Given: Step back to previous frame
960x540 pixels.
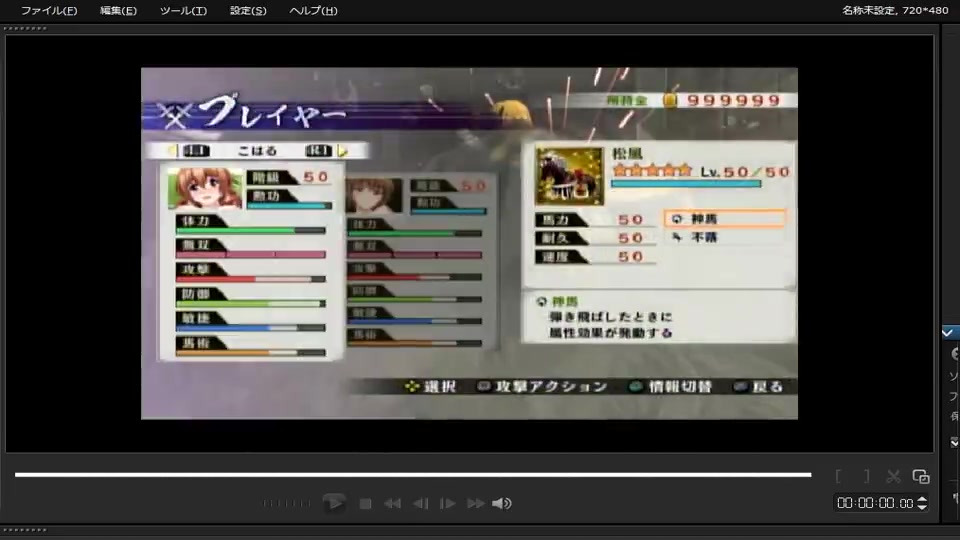Looking at the screenshot, I should [421, 504].
